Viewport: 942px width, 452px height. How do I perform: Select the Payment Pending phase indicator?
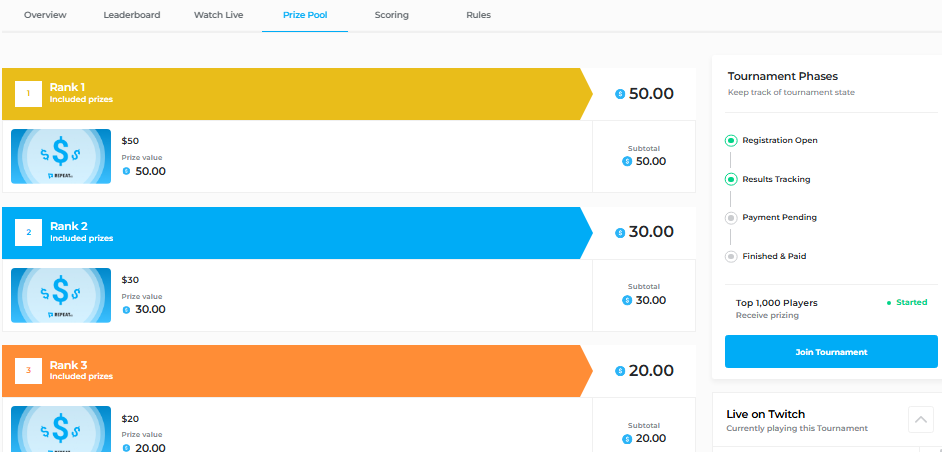731,218
